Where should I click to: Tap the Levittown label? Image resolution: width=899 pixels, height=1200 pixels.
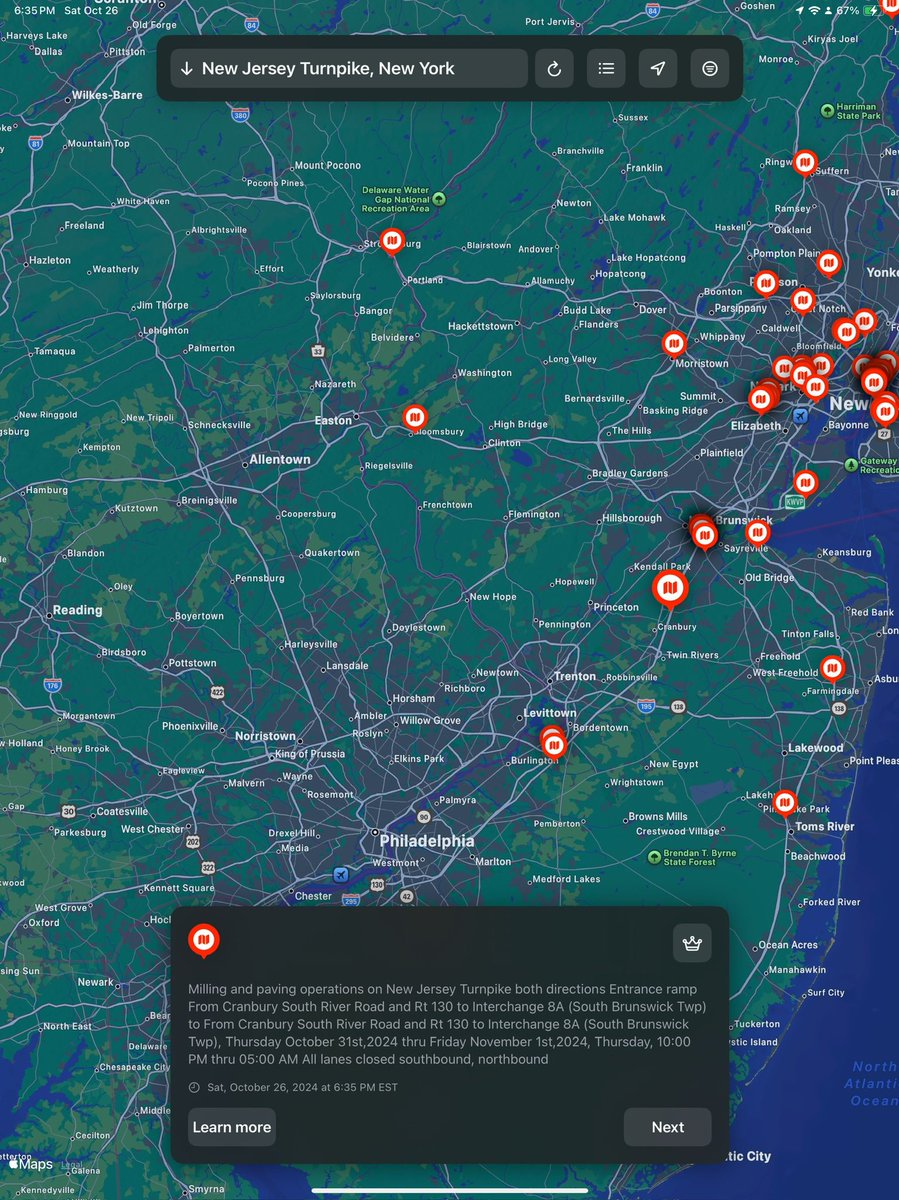tap(550, 713)
